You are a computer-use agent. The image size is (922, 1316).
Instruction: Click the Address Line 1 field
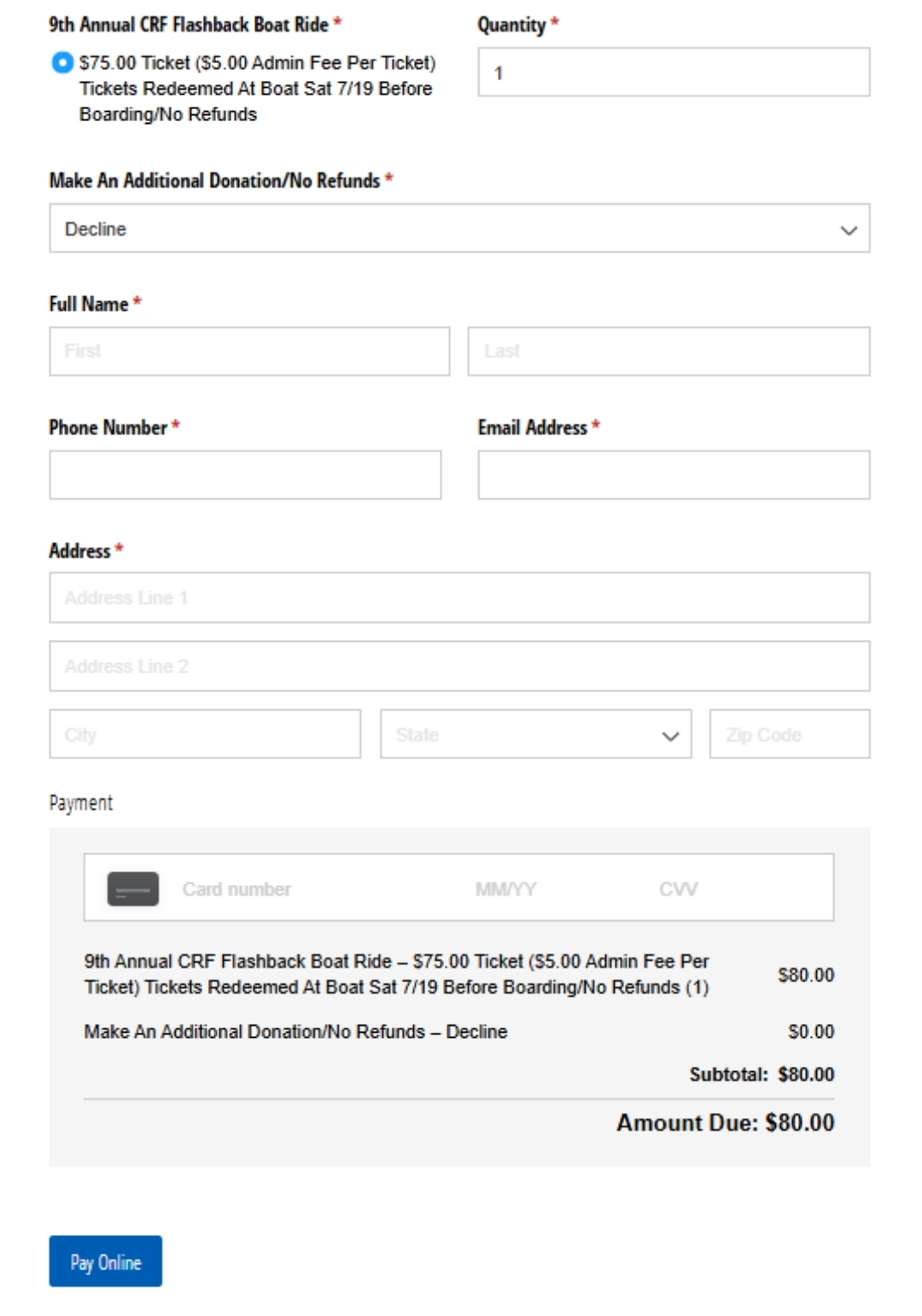pyautogui.click(x=459, y=598)
